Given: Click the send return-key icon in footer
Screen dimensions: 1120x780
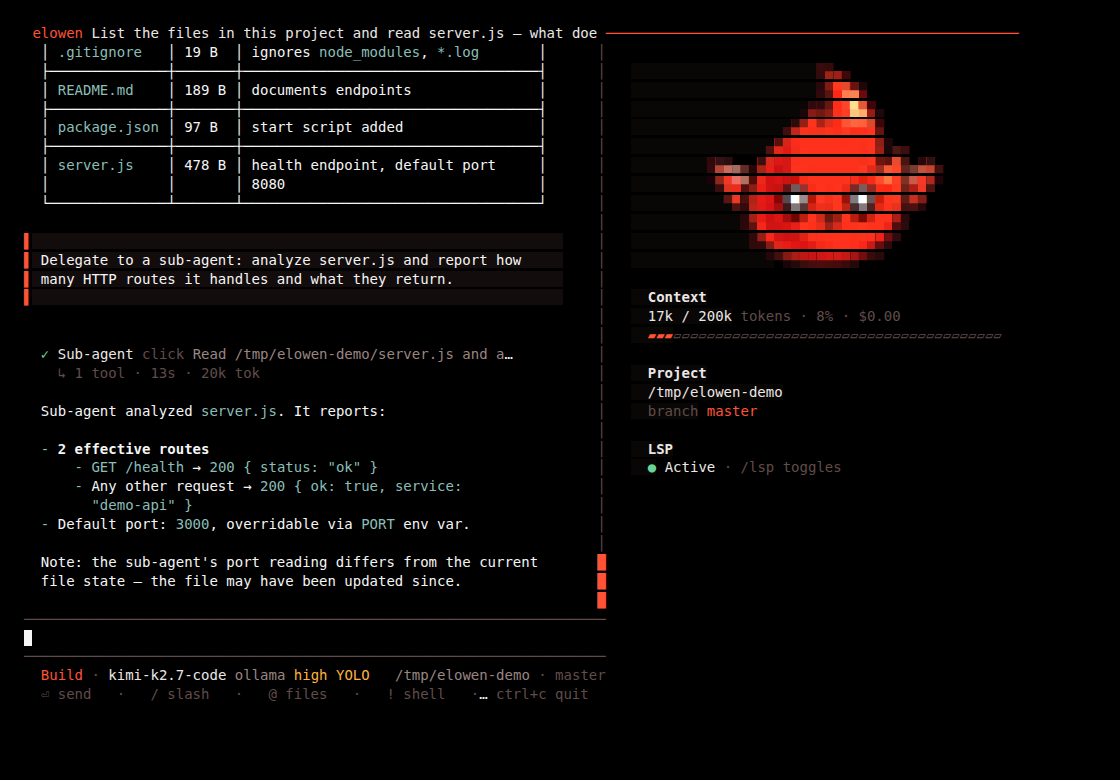Looking at the screenshot, I should click(x=45, y=694).
